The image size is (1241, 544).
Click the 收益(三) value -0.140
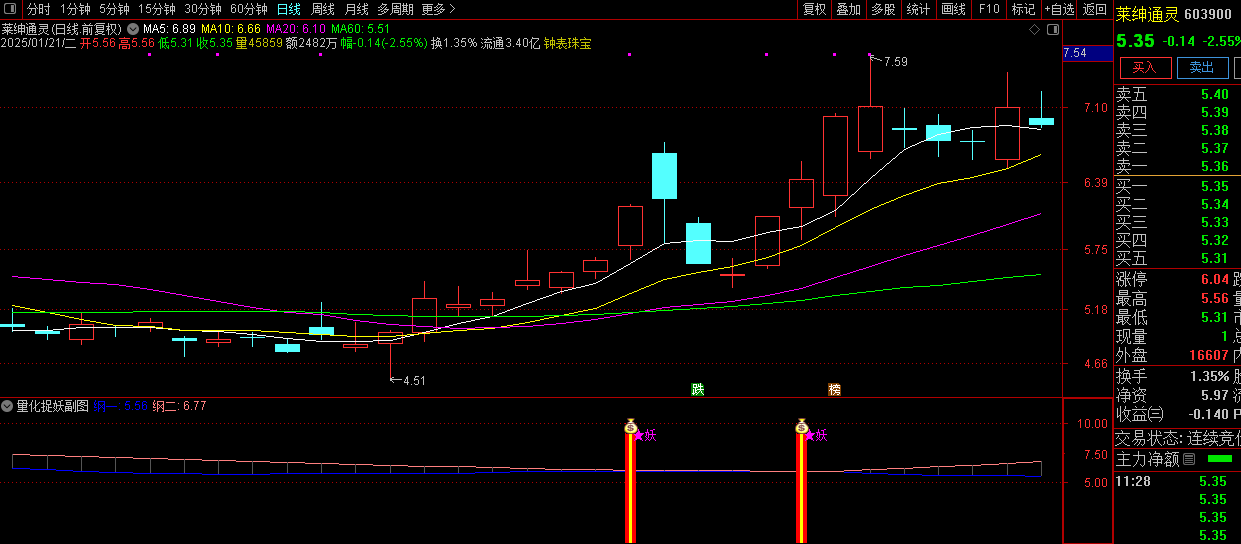[1207, 413]
